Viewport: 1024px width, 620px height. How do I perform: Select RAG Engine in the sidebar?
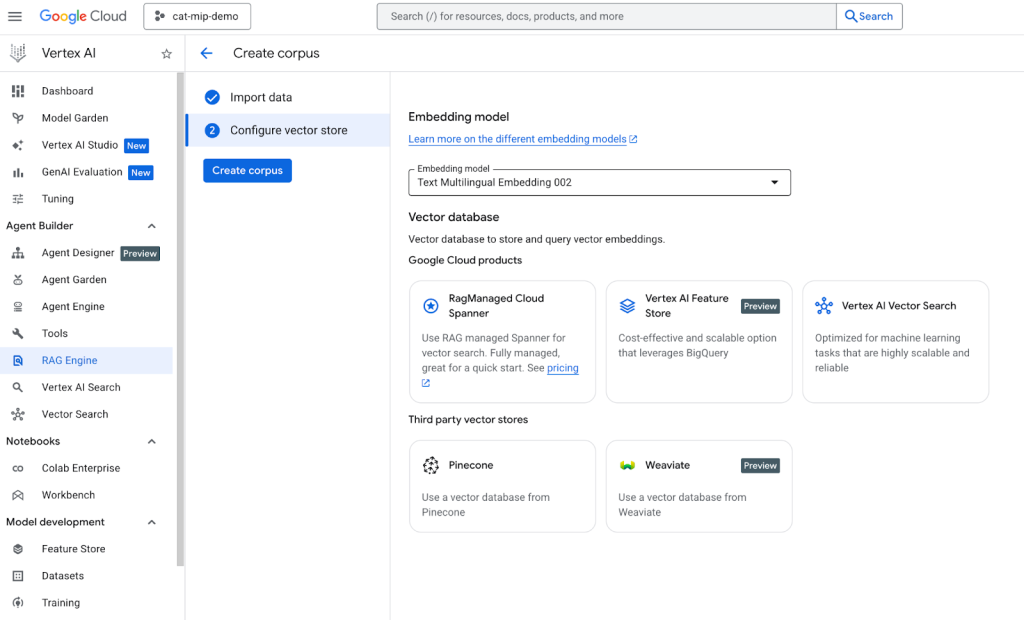[x=69, y=361]
